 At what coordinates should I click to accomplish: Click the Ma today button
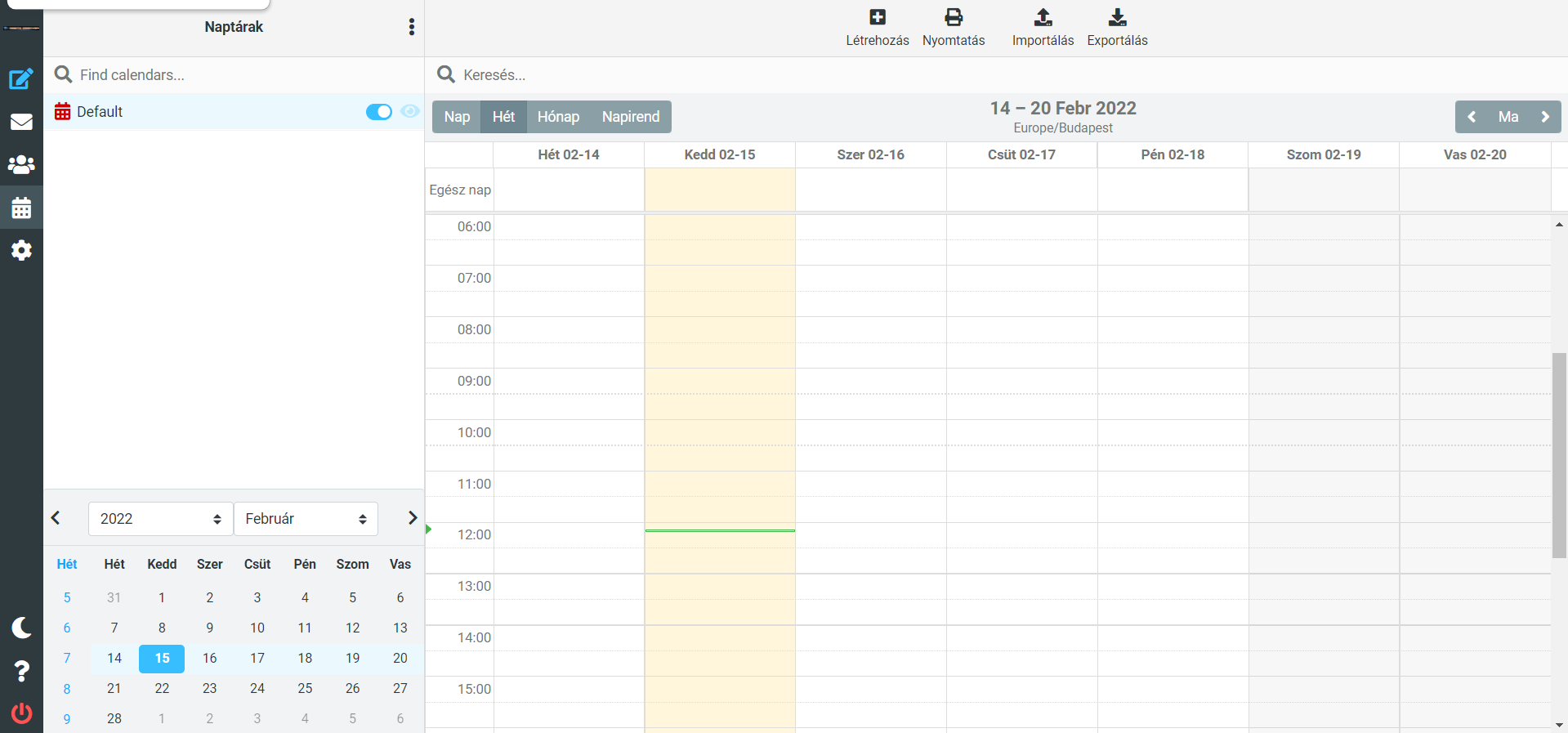1508,117
